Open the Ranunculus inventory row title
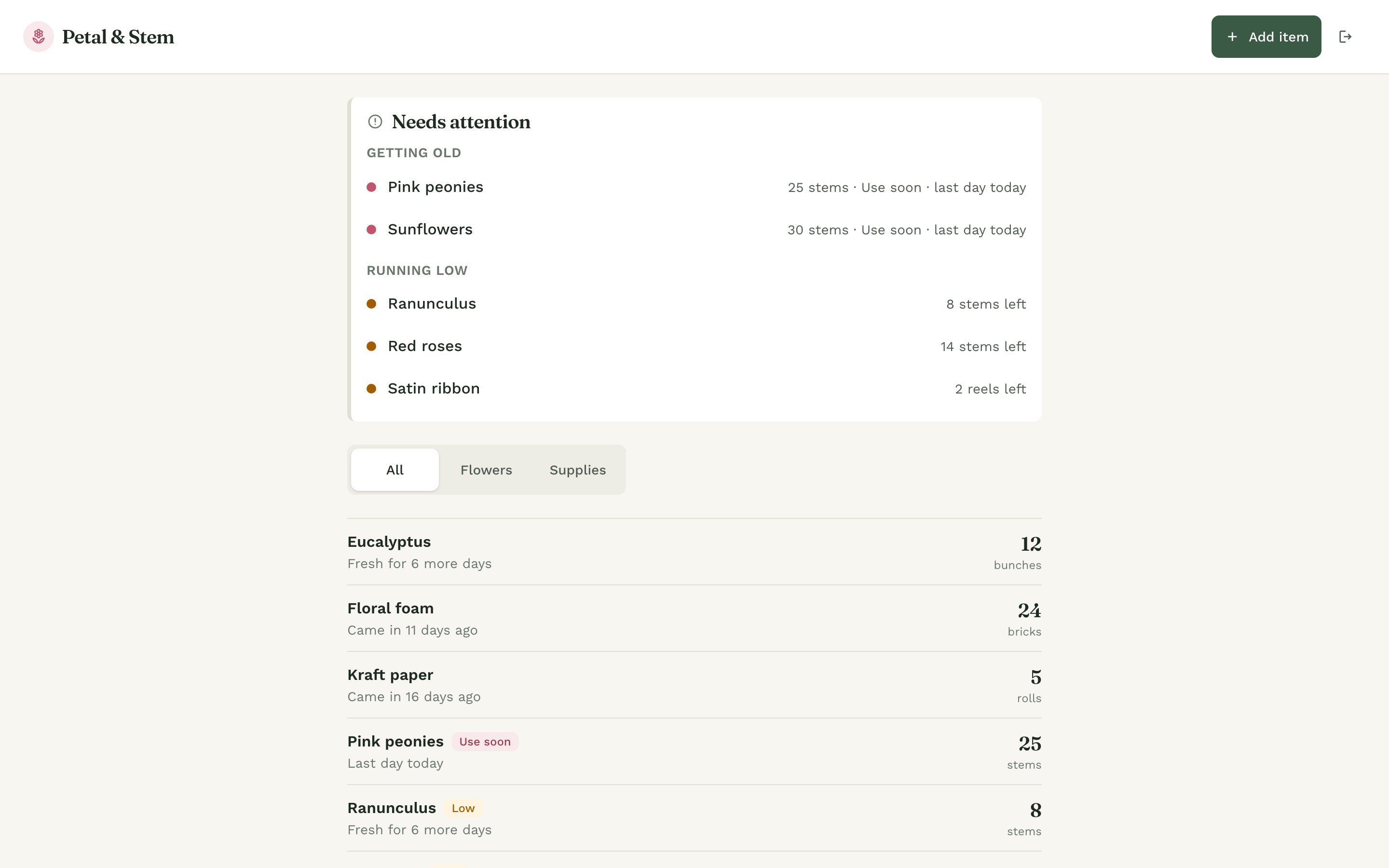This screenshot has width=1389, height=868. pyautogui.click(x=392, y=808)
